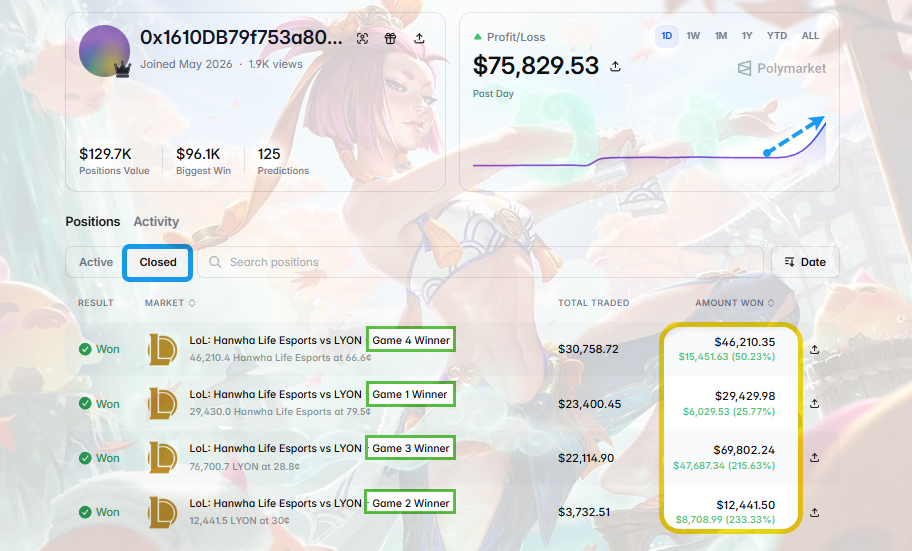
Task: Share the Game 2 Winner position
Action: pos(814,512)
